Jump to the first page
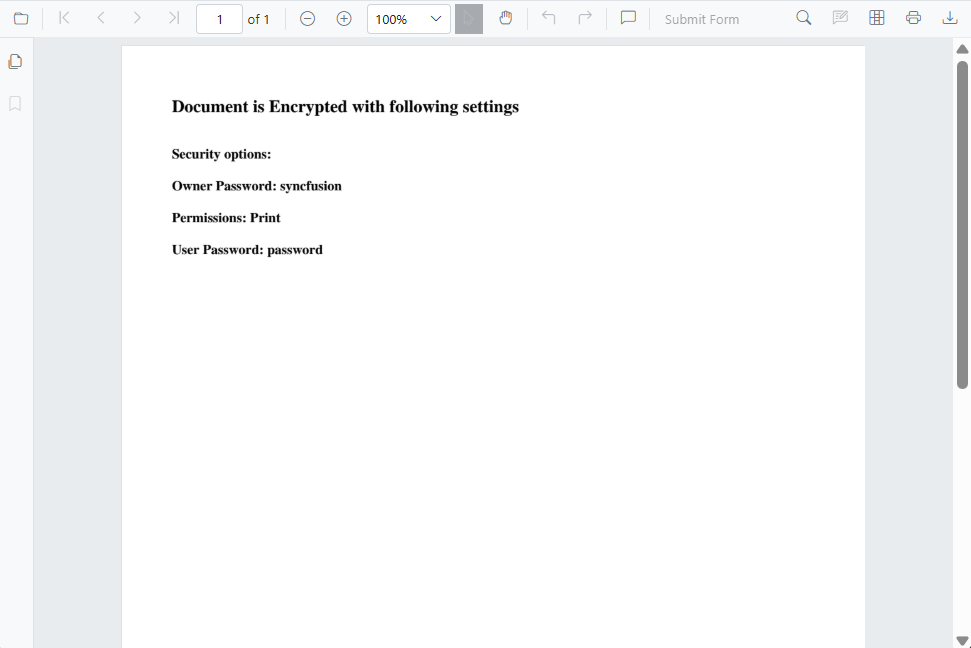The height and width of the screenshot is (648, 971). tap(63, 17)
